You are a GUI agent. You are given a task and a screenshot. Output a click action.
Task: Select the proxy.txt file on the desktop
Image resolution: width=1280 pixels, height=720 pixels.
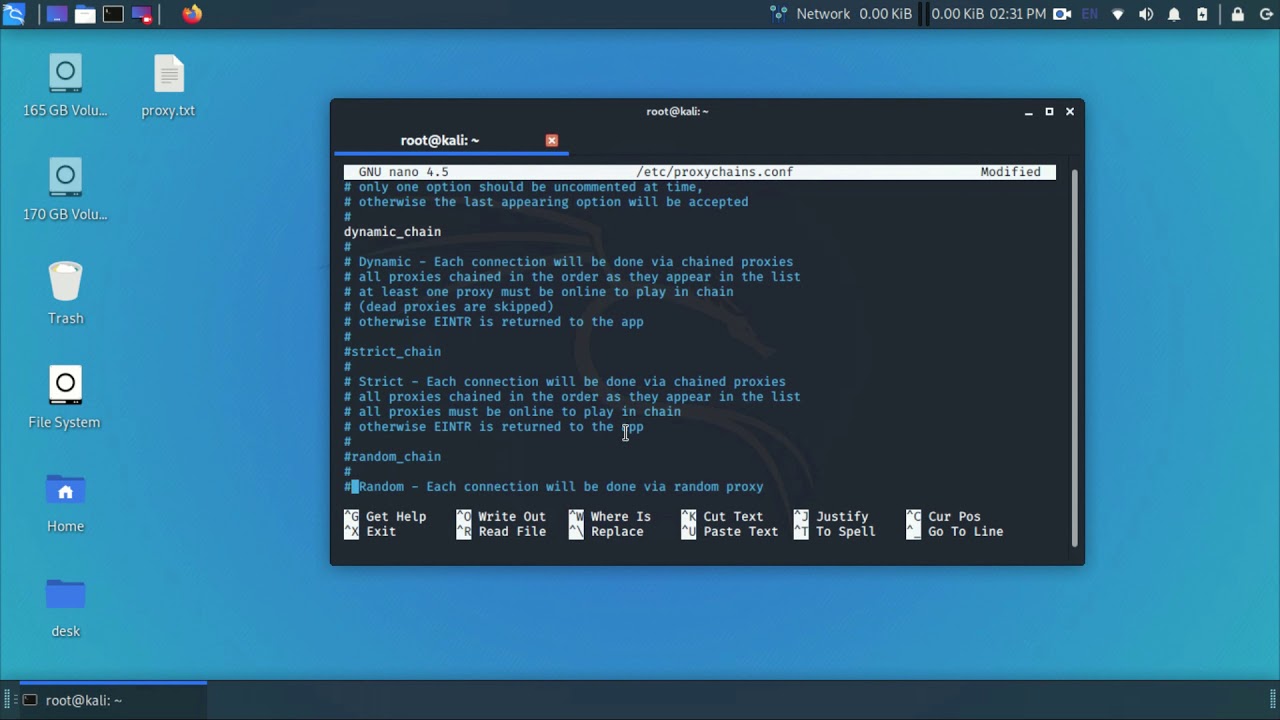tap(168, 86)
